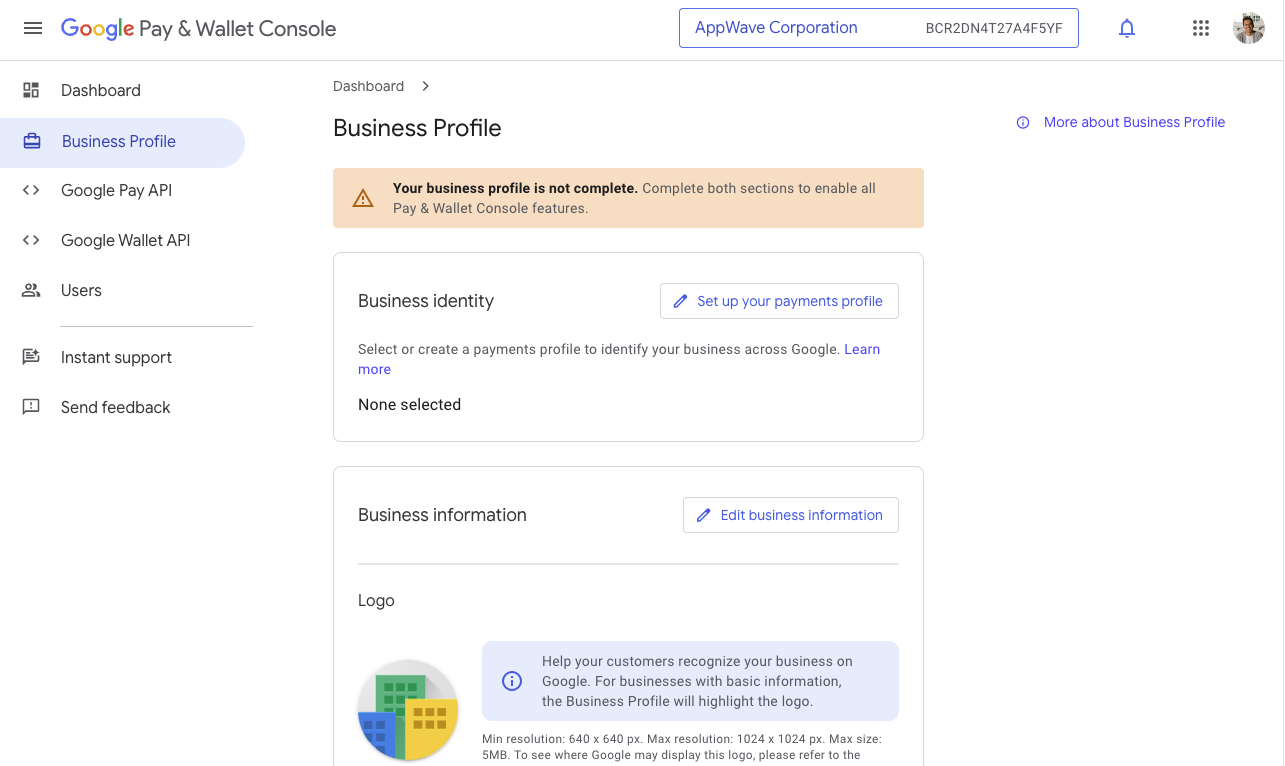Select Business Profile in the sidebar
This screenshot has height=766, width=1285.
122,141
